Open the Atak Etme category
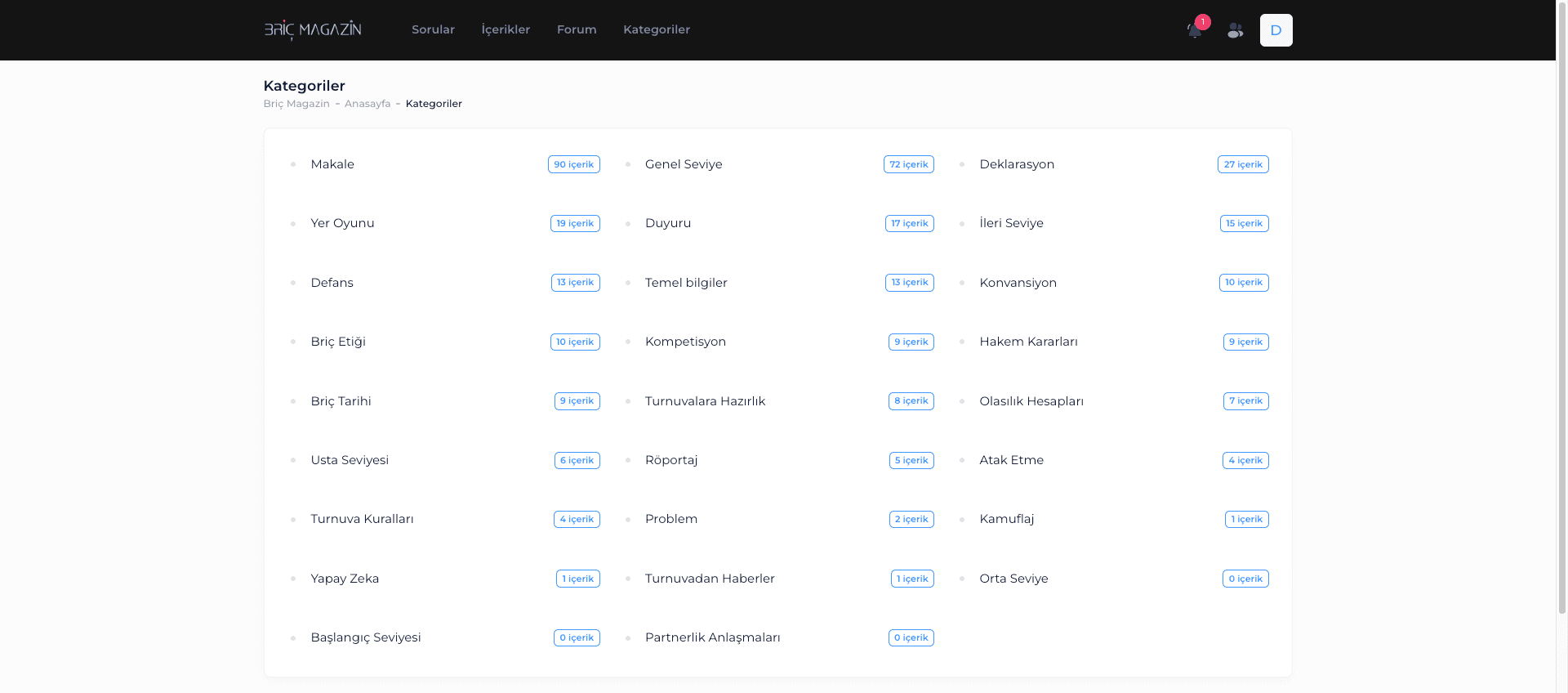 (x=1011, y=460)
